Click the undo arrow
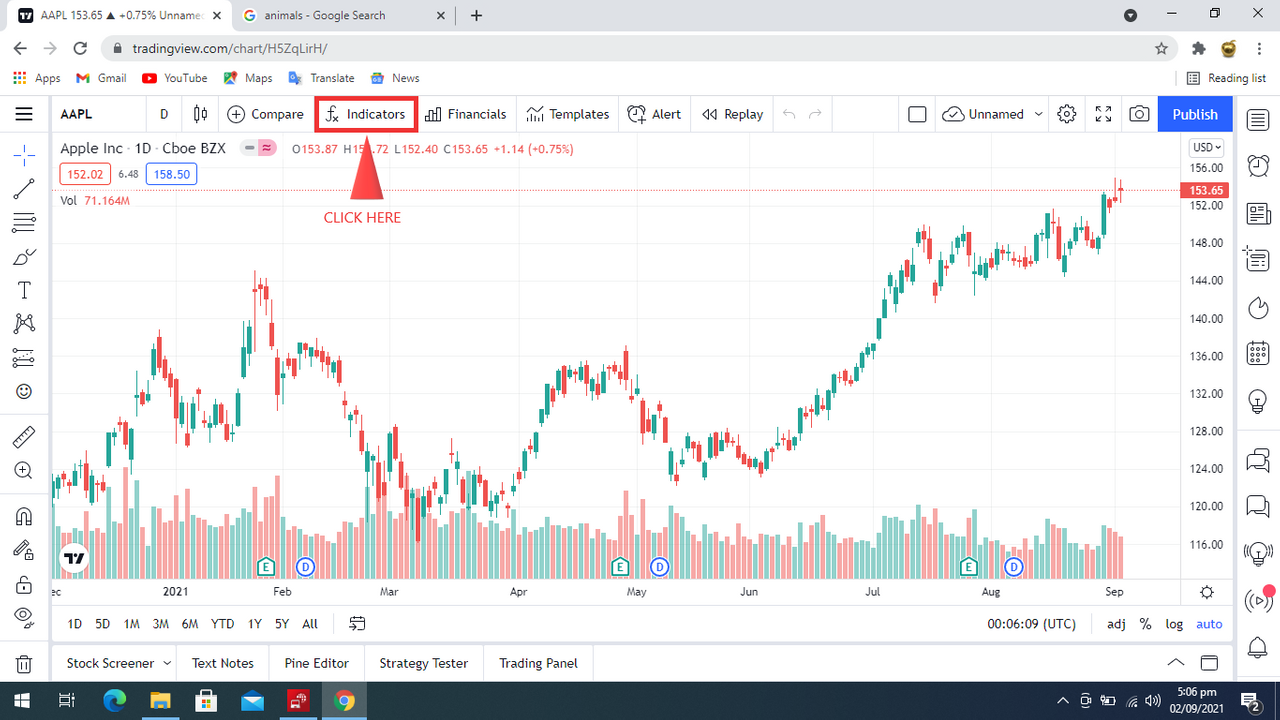The height and width of the screenshot is (720, 1280). point(789,114)
